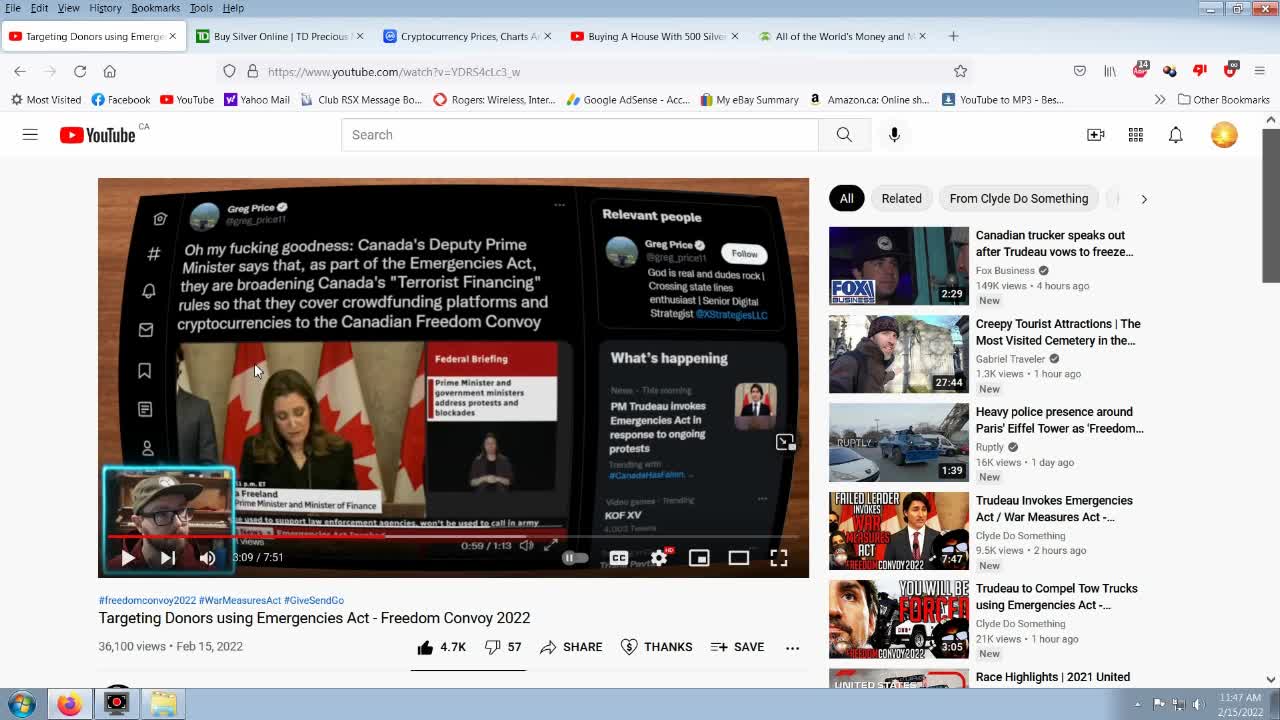This screenshot has height=720, width=1280.
Task: Show more filter chips with arrow
Action: [1144, 199]
